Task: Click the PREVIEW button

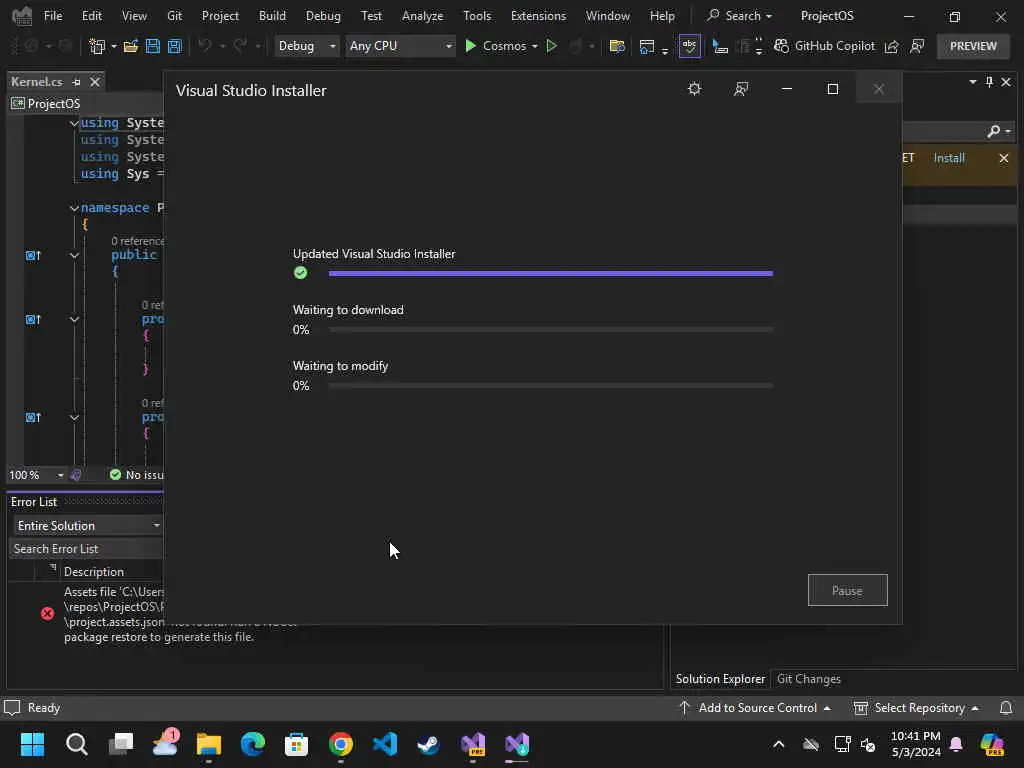Action: [x=973, y=46]
